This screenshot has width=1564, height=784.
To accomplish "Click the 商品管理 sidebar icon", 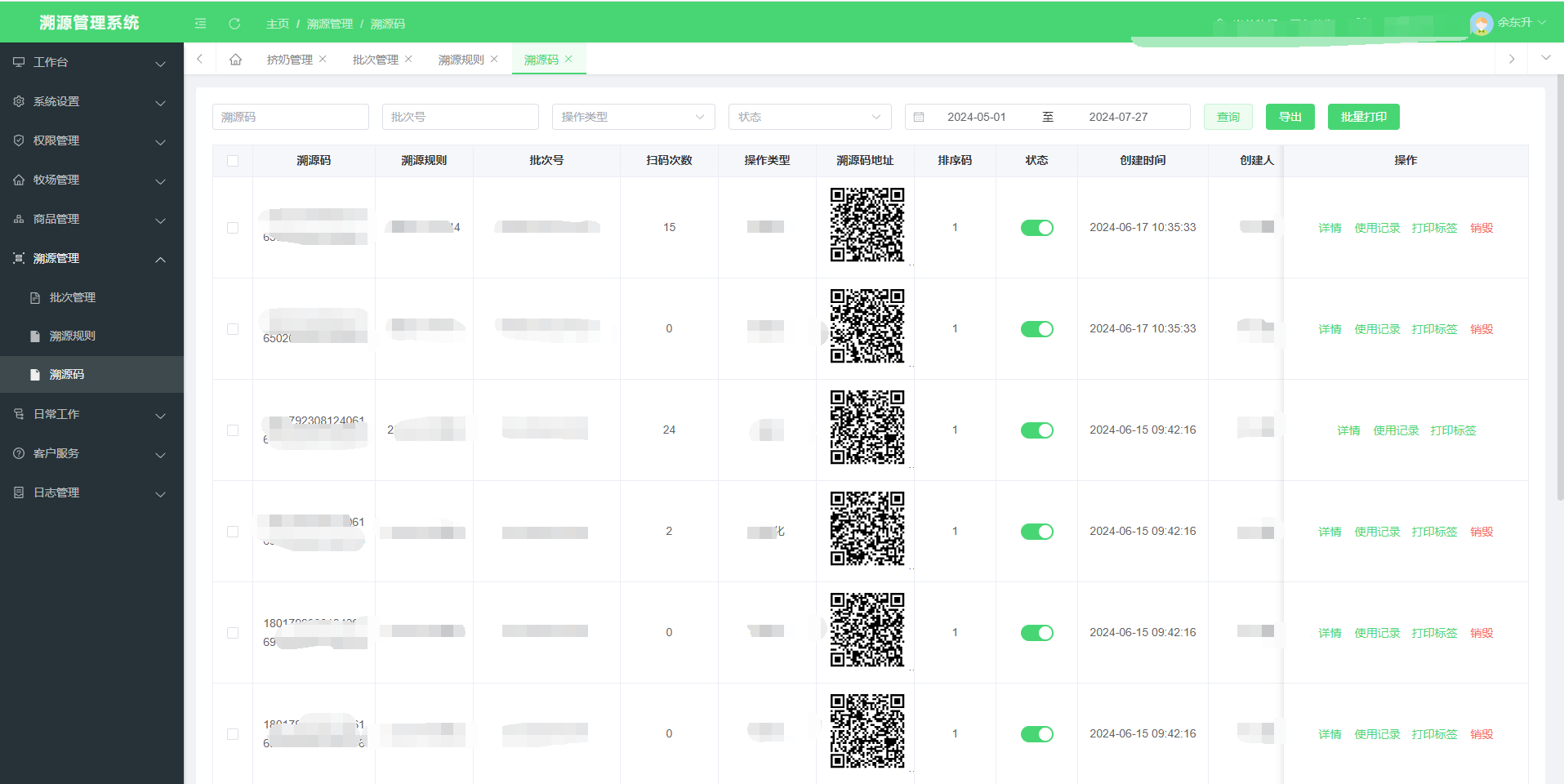I will point(19,219).
